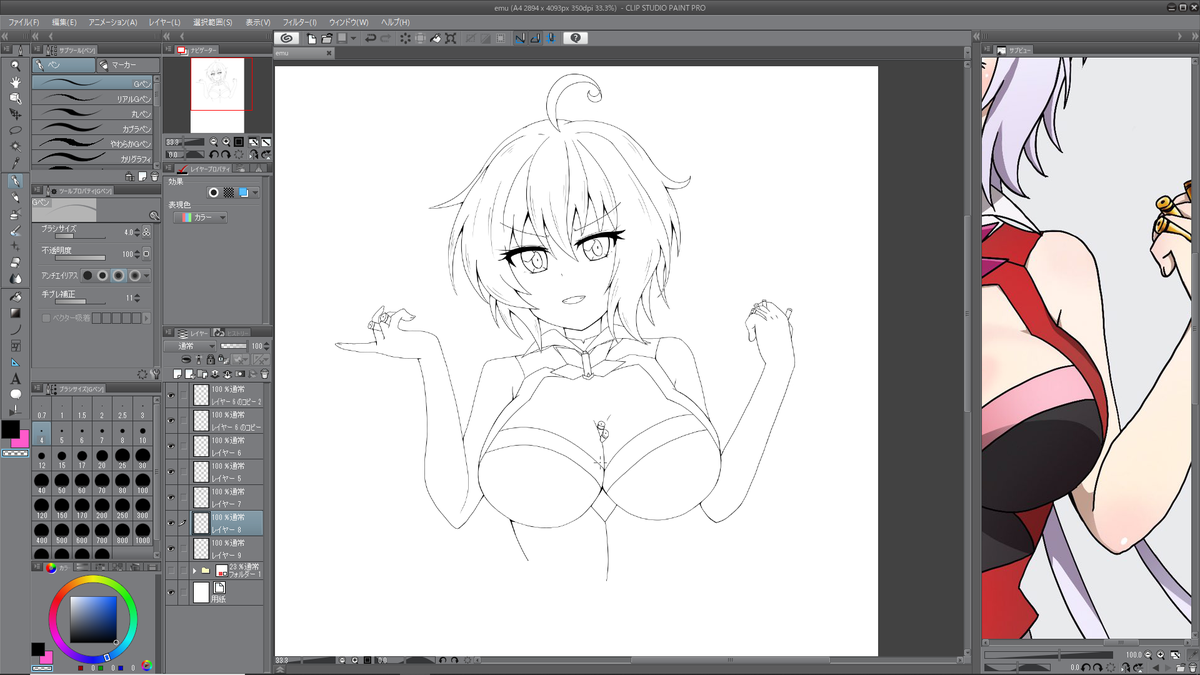
Task: Select the Hand move tool
Action: point(15,81)
